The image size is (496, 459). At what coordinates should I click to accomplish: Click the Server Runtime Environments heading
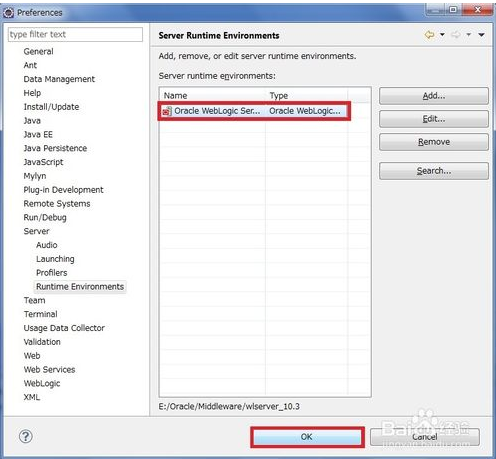(219, 36)
